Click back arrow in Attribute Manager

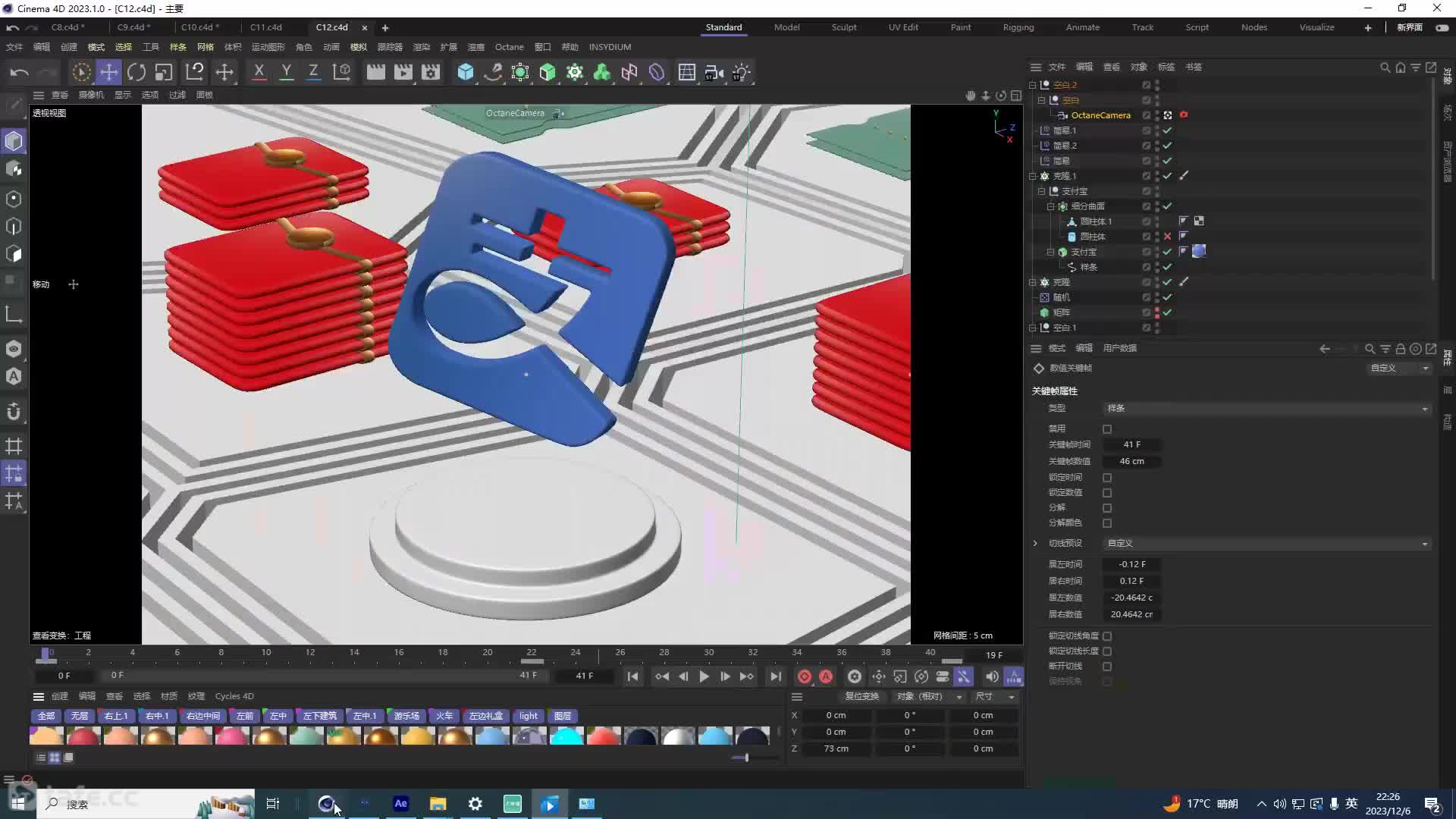(1325, 349)
